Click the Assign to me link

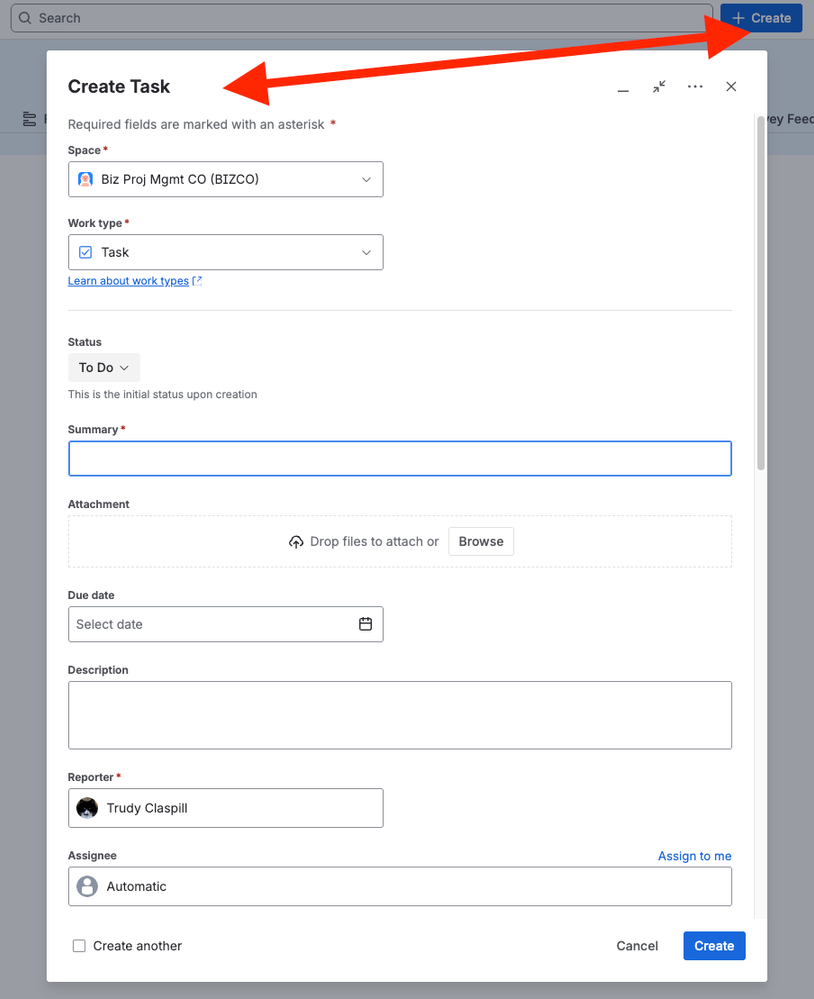tap(695, 856)
